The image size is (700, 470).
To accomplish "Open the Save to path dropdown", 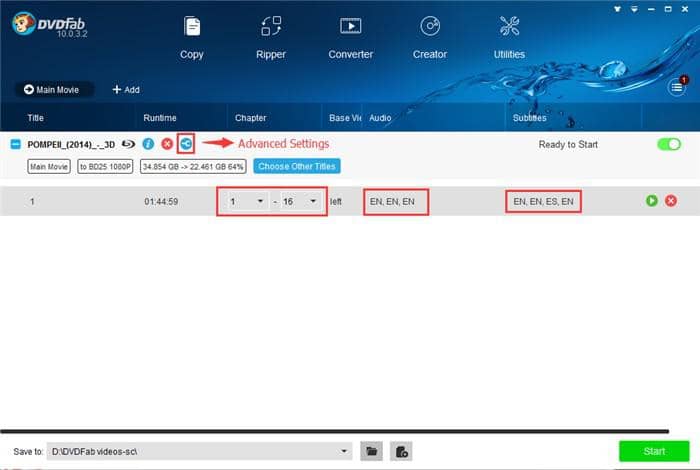I will coord(344,451).
